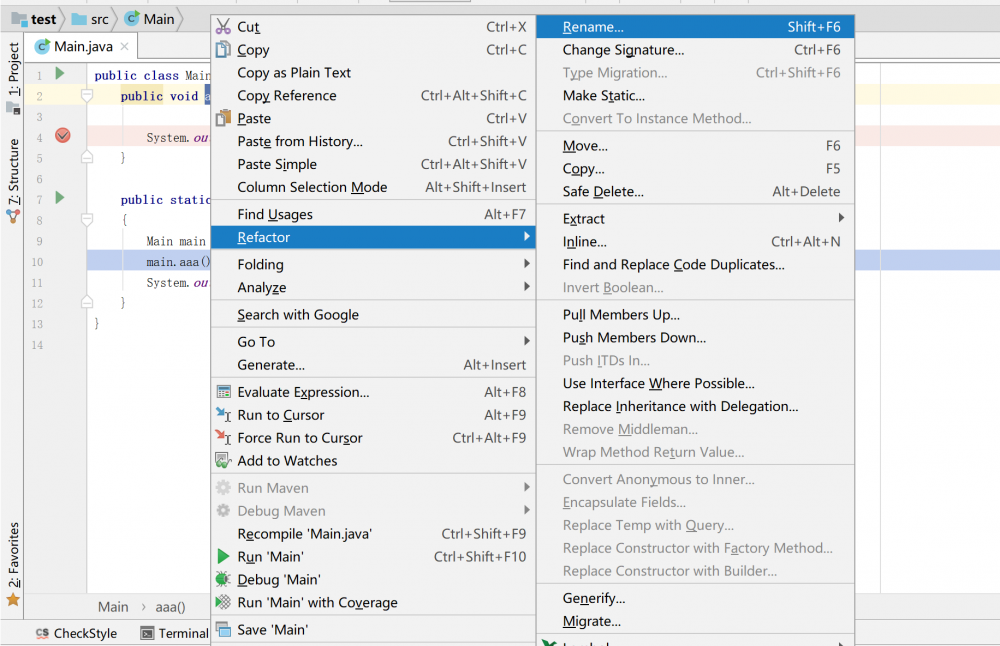The image size is (1000, 646).
Task: Expand the Folding submenu
Action: coord(260,264)
